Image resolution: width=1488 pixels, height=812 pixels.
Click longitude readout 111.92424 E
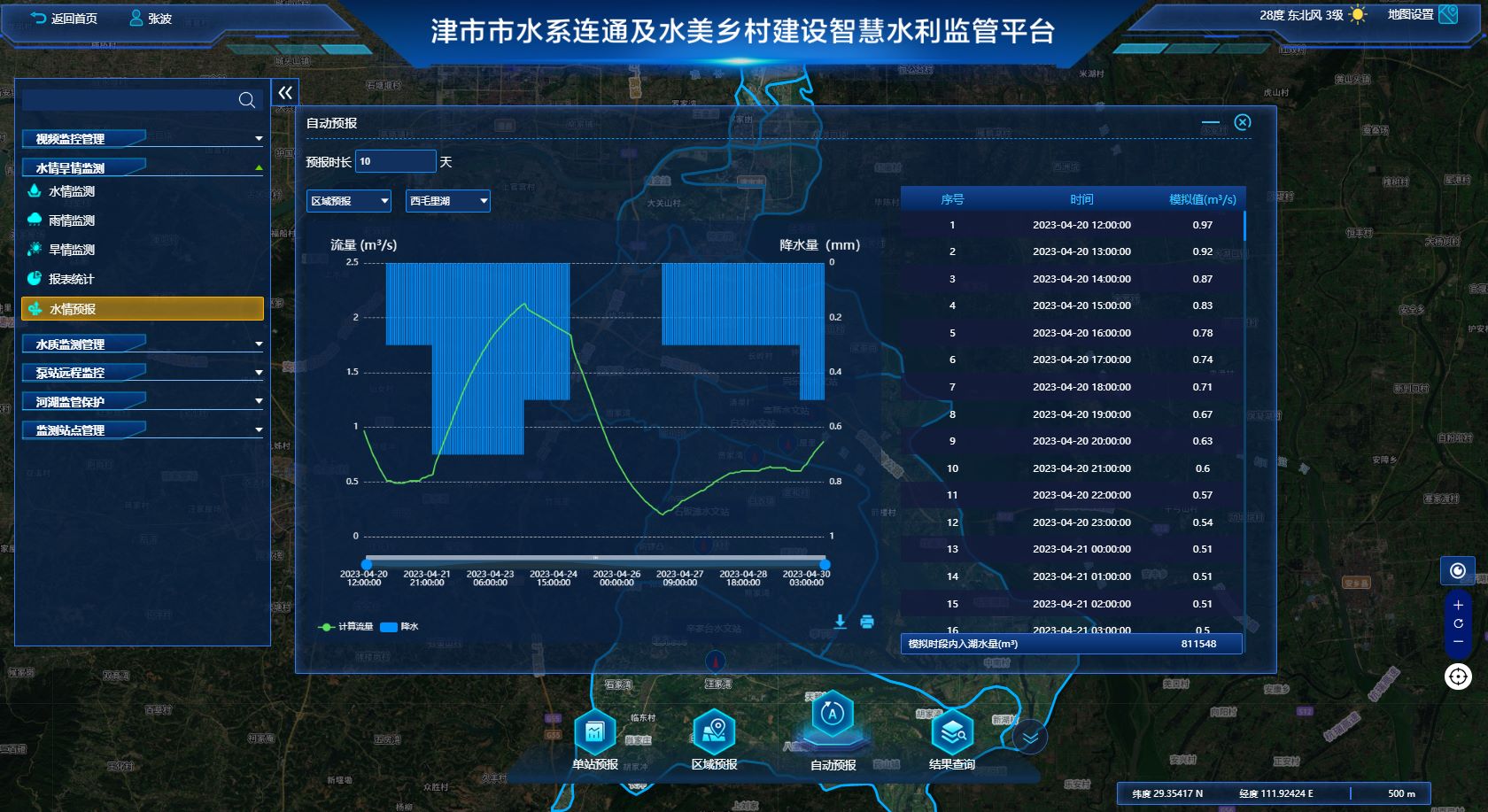click(1276, 793)
